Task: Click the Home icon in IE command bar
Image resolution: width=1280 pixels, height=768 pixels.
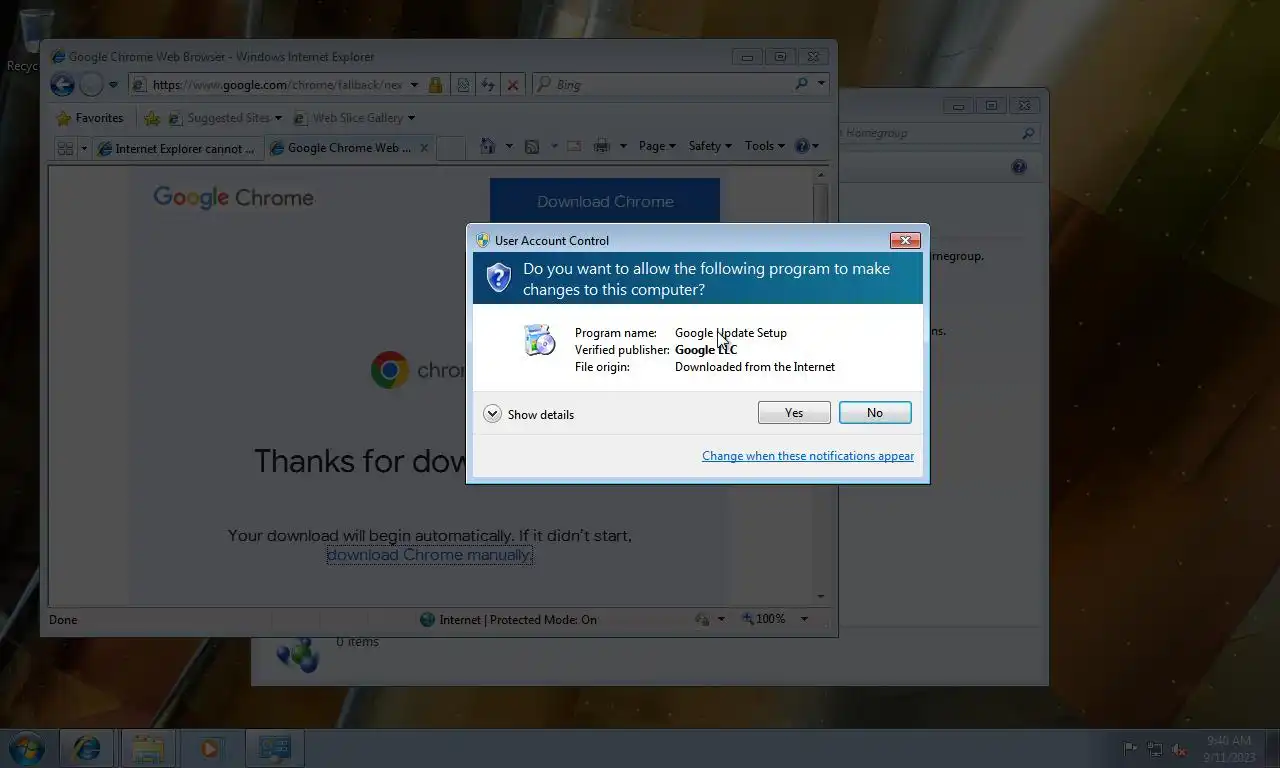Action: coord(487,146)
